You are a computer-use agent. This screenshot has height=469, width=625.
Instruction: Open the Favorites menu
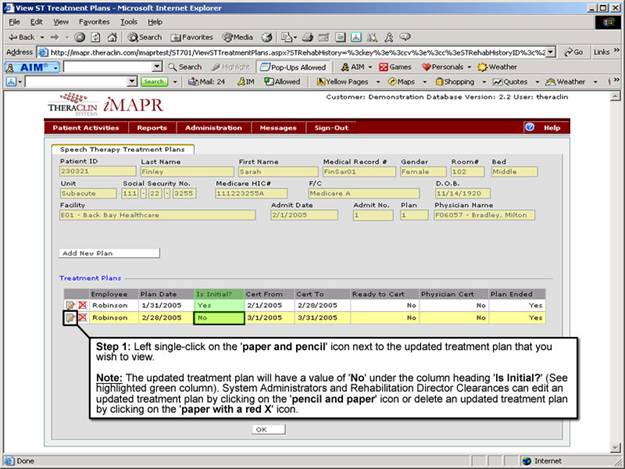pyautogui.click(x=94, y=22)
